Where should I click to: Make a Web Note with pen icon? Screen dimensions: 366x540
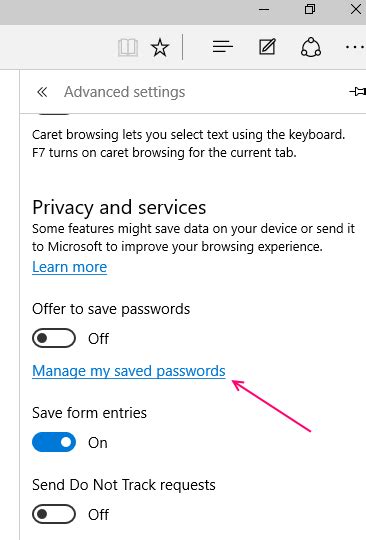click(267, 46)
